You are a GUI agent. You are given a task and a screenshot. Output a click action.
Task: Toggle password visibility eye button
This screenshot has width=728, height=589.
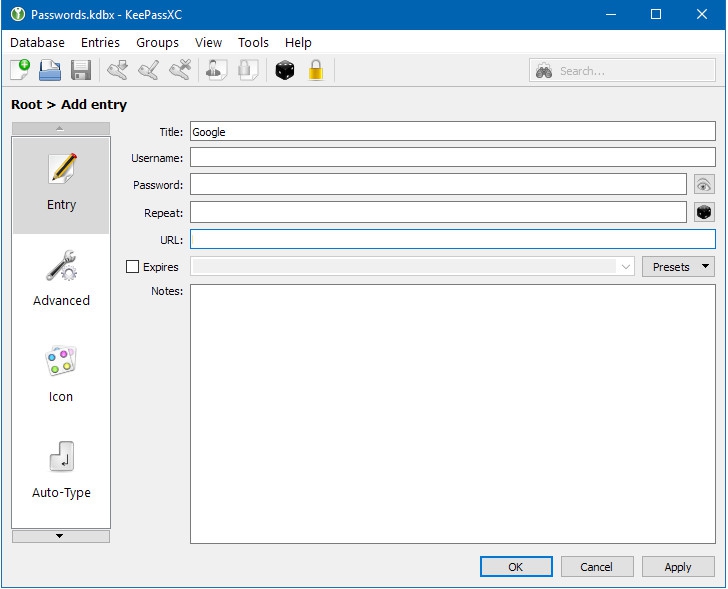pyautogui.click(x=704, y=185)
